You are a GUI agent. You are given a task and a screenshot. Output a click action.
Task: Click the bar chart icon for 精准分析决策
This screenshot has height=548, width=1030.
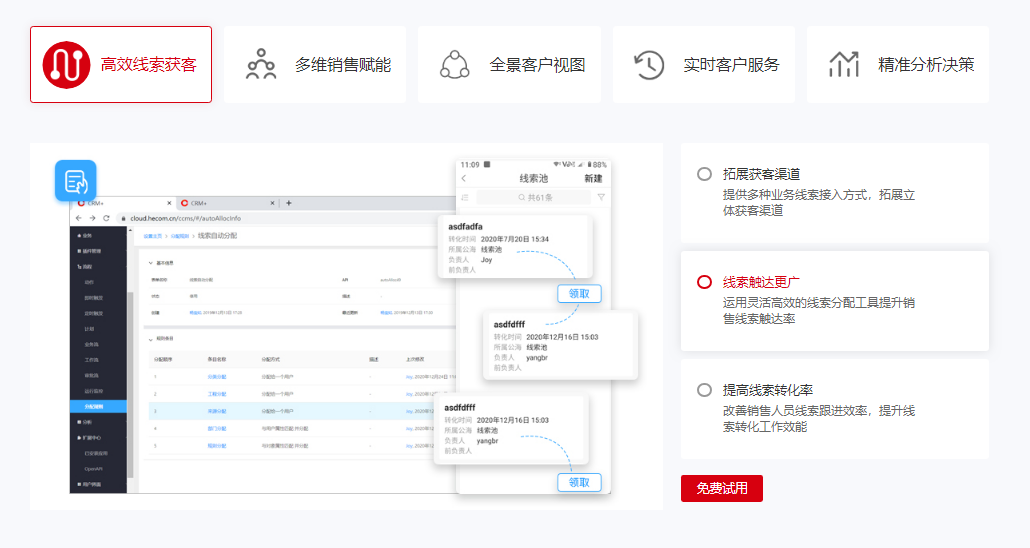click(x=843, y=64)
